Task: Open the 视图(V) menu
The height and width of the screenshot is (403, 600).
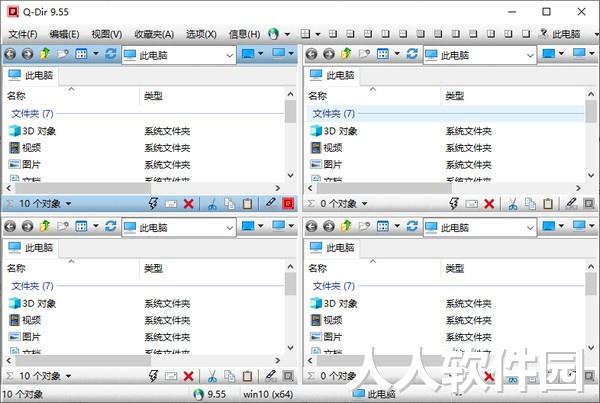Action: 107,34
